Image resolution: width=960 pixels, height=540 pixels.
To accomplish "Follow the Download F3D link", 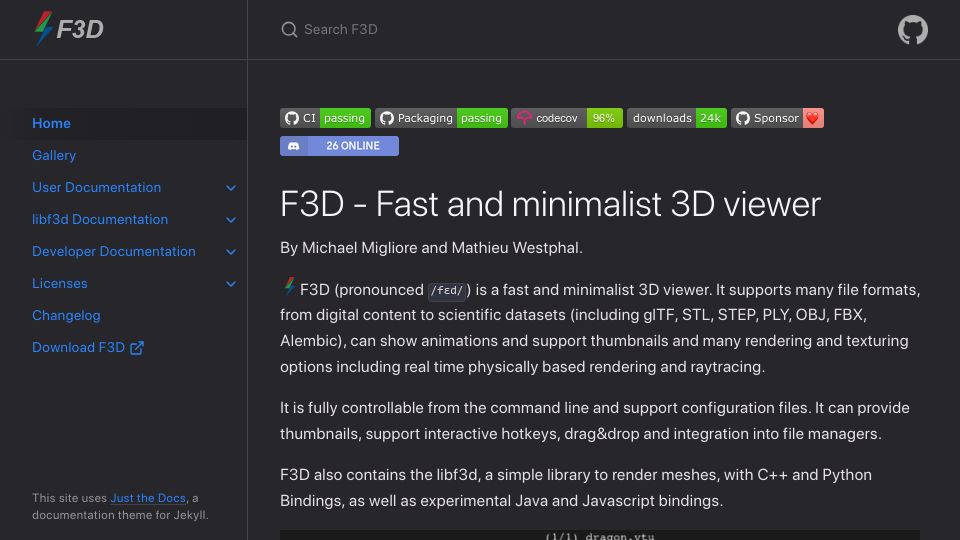I will 88,347.
